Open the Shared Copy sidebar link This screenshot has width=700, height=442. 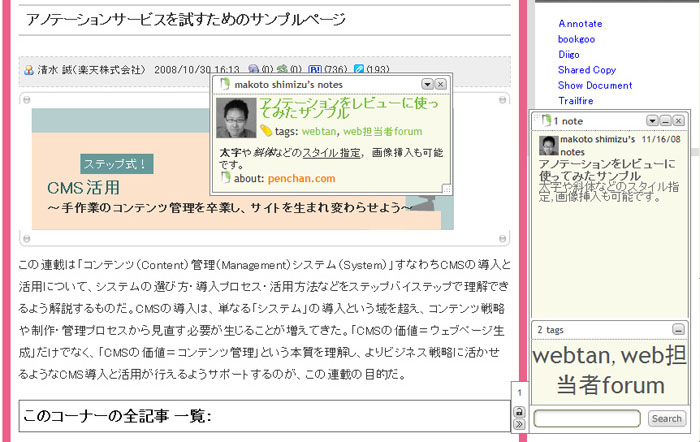[587, 70]
